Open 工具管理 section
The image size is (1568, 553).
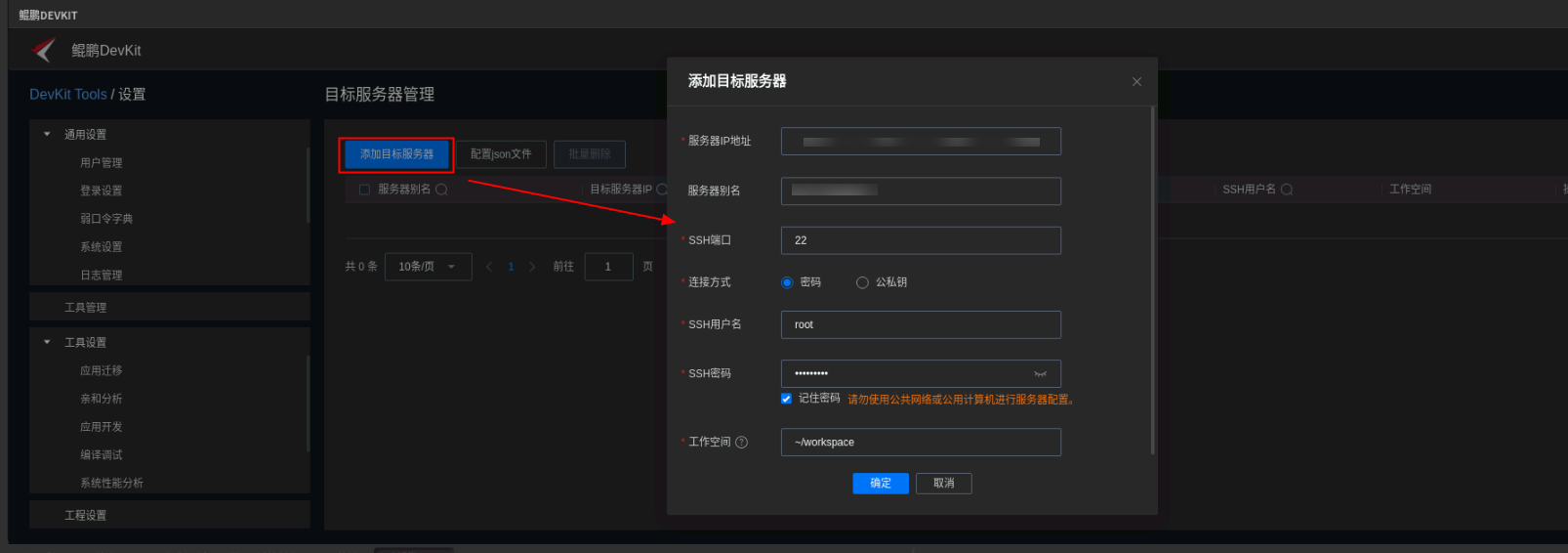[x=170, y=307]
